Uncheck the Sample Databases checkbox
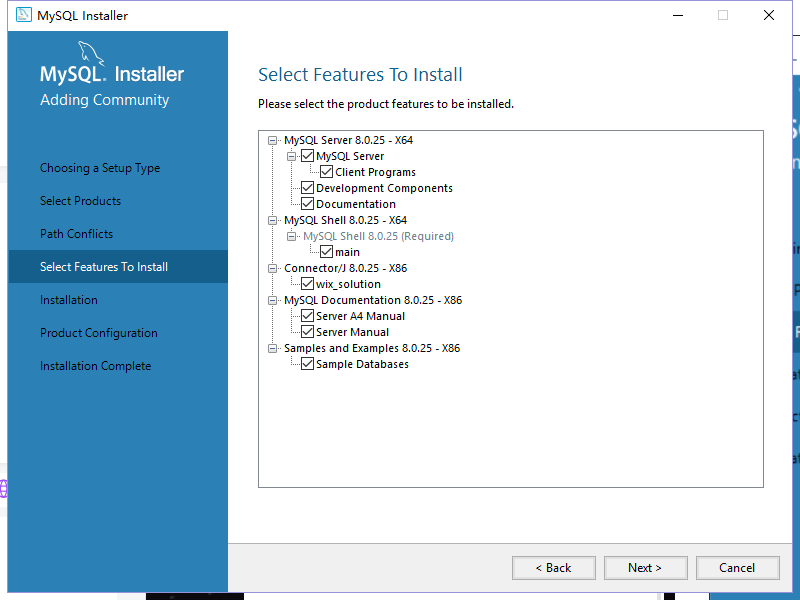 click(307, 364)
